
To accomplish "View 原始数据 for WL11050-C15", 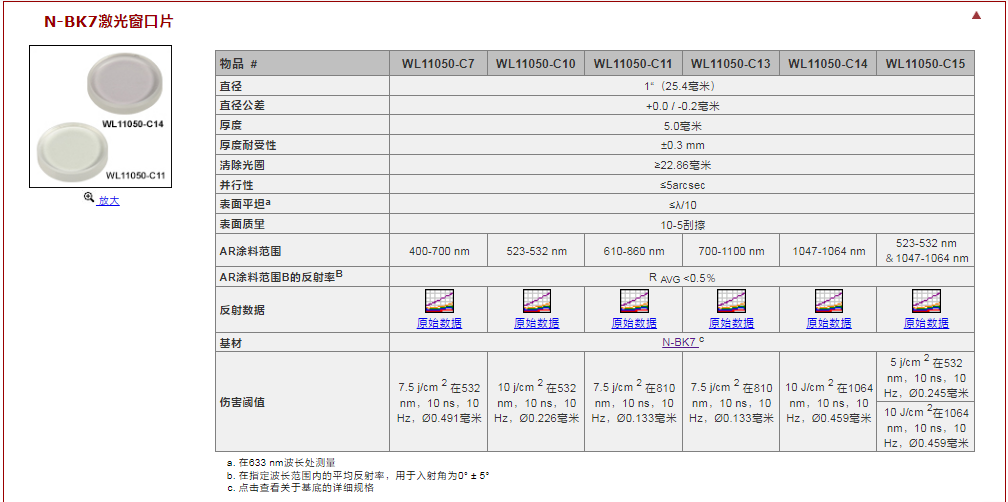I will click(925, 323).
